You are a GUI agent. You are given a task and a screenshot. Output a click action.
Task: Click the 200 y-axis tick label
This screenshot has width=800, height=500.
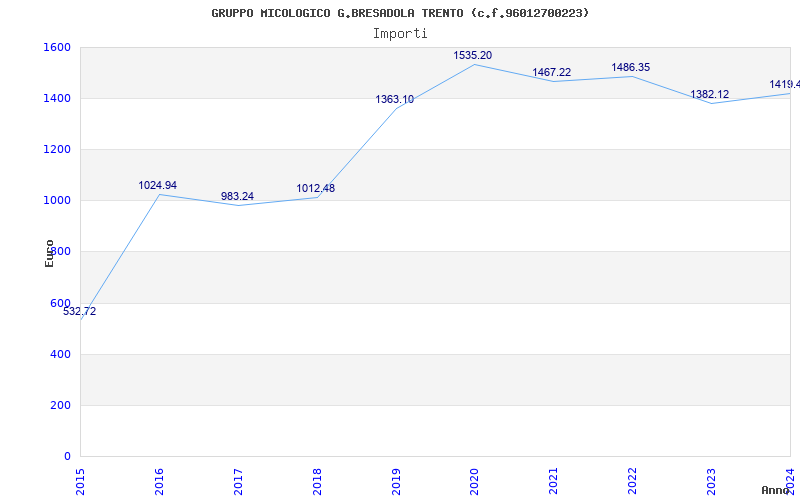click(x=60, y=405)
